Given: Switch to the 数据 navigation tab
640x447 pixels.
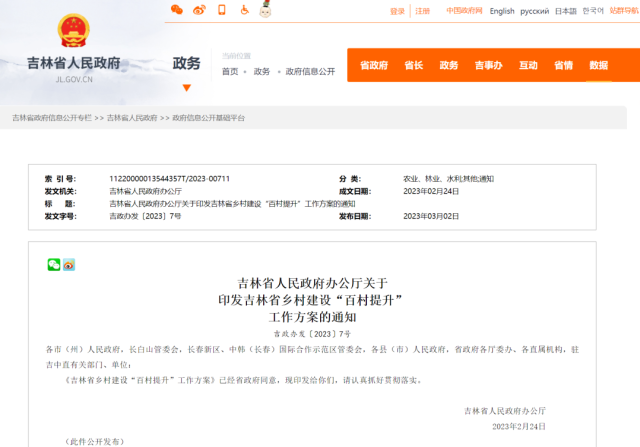Looking at the screenshot, I should [x=598, y=66].
